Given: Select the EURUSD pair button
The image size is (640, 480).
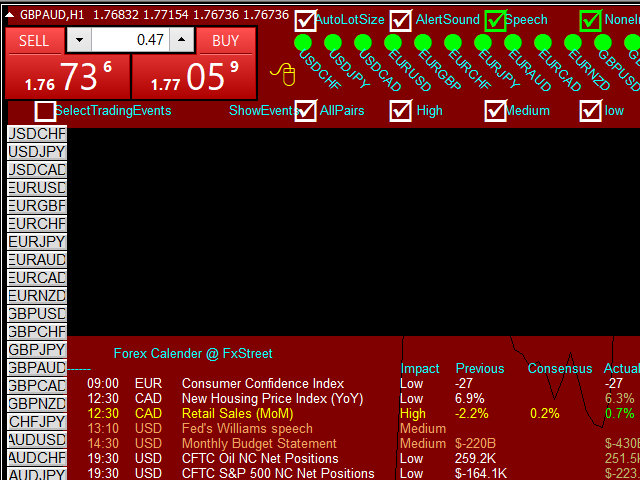Looking at the screenshot, I should [37, 188].
